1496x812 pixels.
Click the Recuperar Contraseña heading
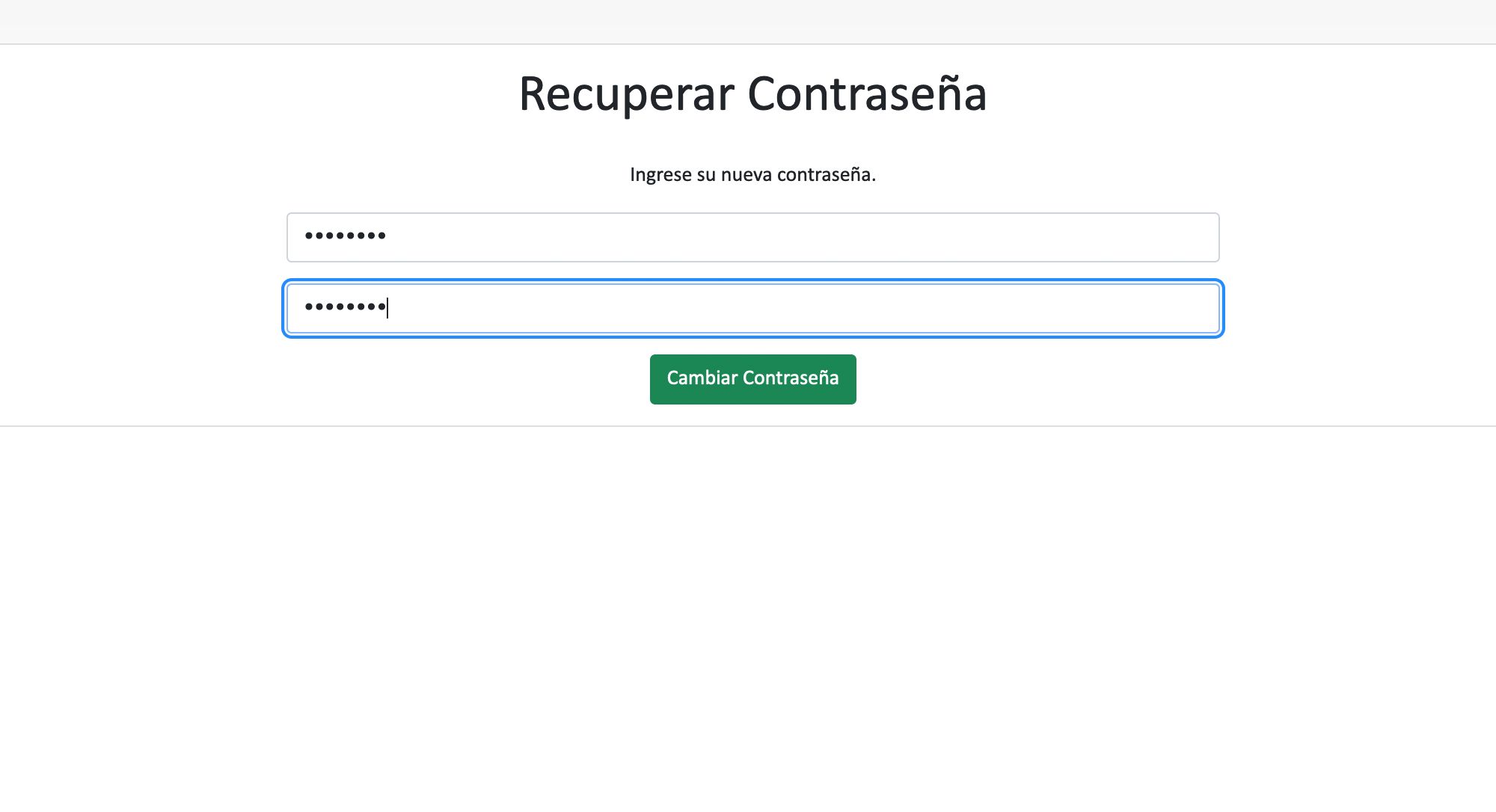point(752,95)
